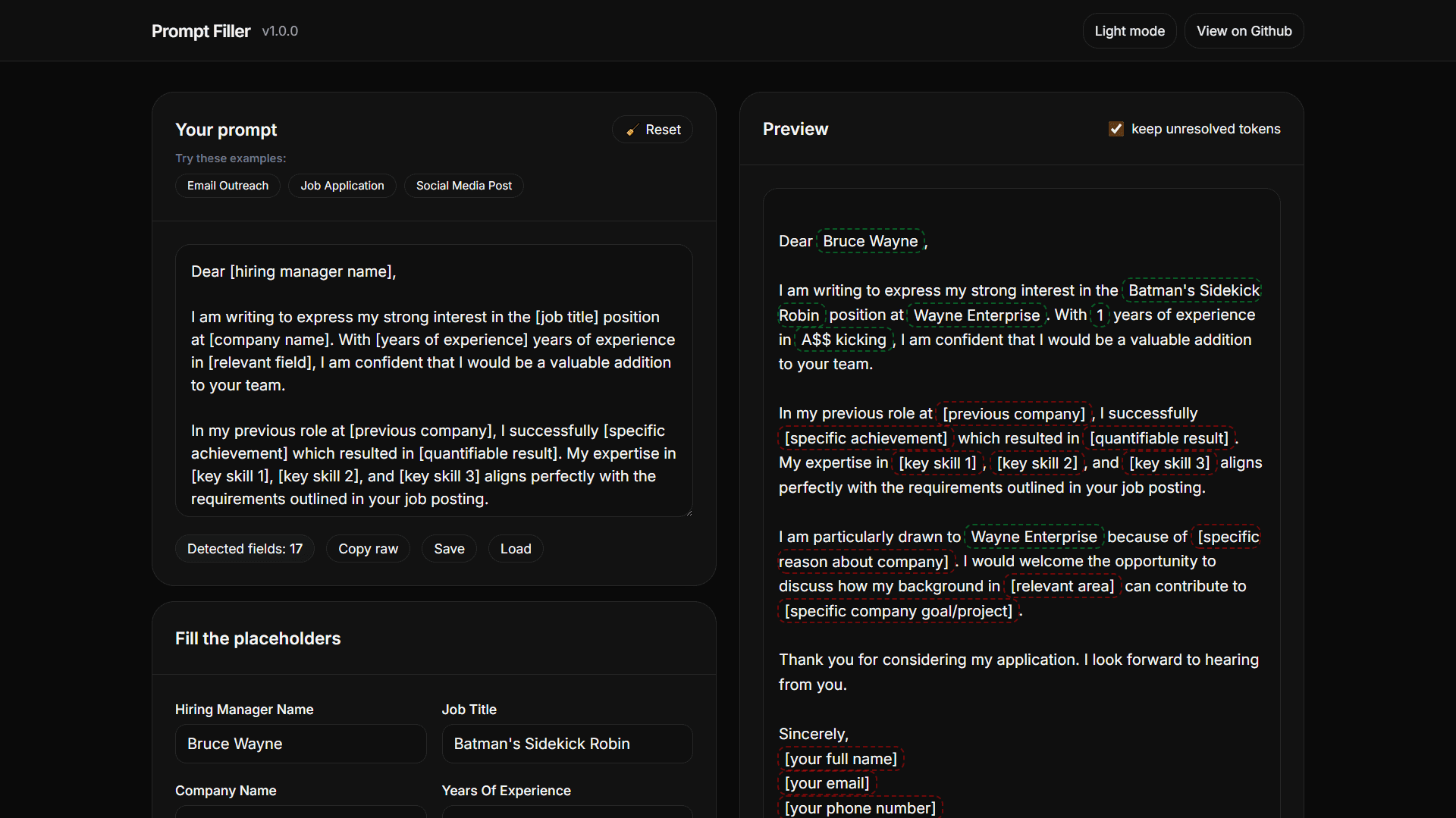1456x818 pixels.
Task: Click the years of experience '1' token
Action: pyautogui.click(x=1100, y=315)
